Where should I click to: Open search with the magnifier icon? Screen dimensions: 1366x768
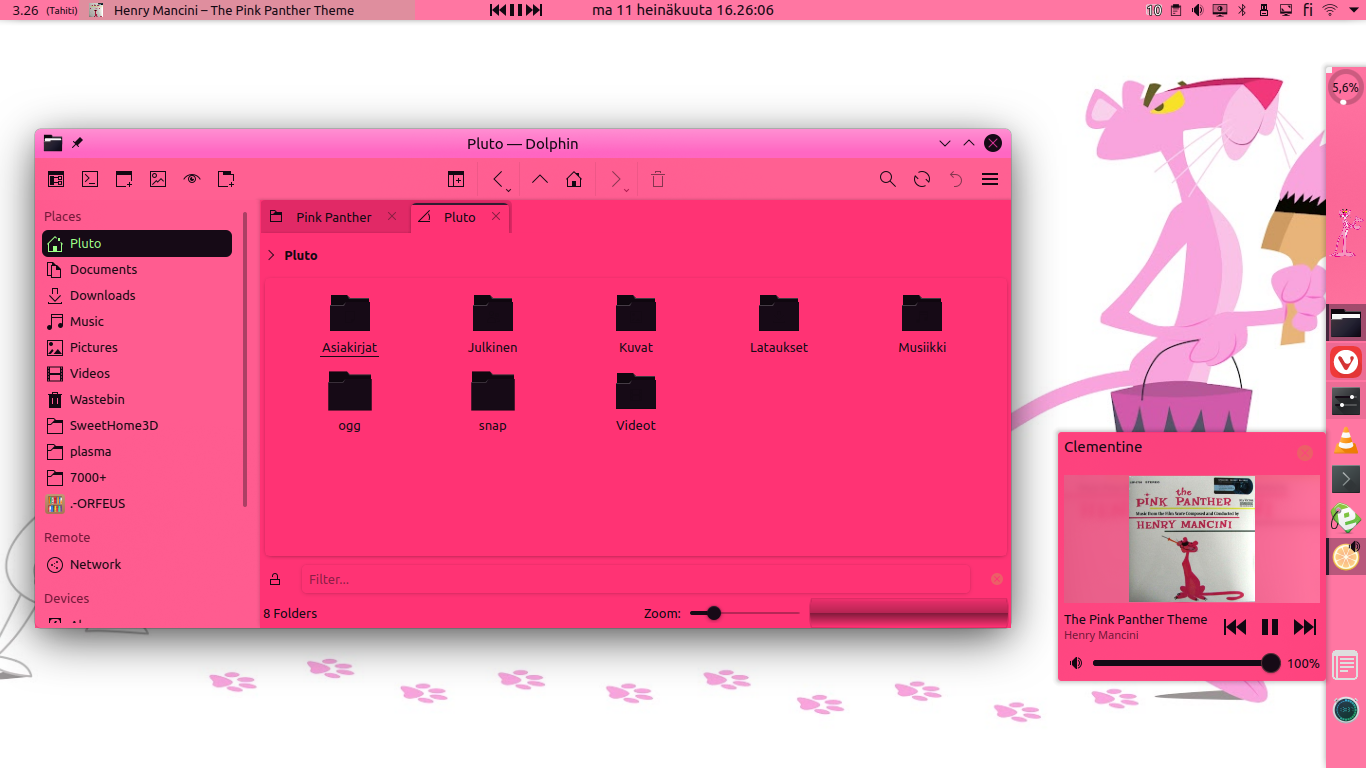(x=888, y=179)
